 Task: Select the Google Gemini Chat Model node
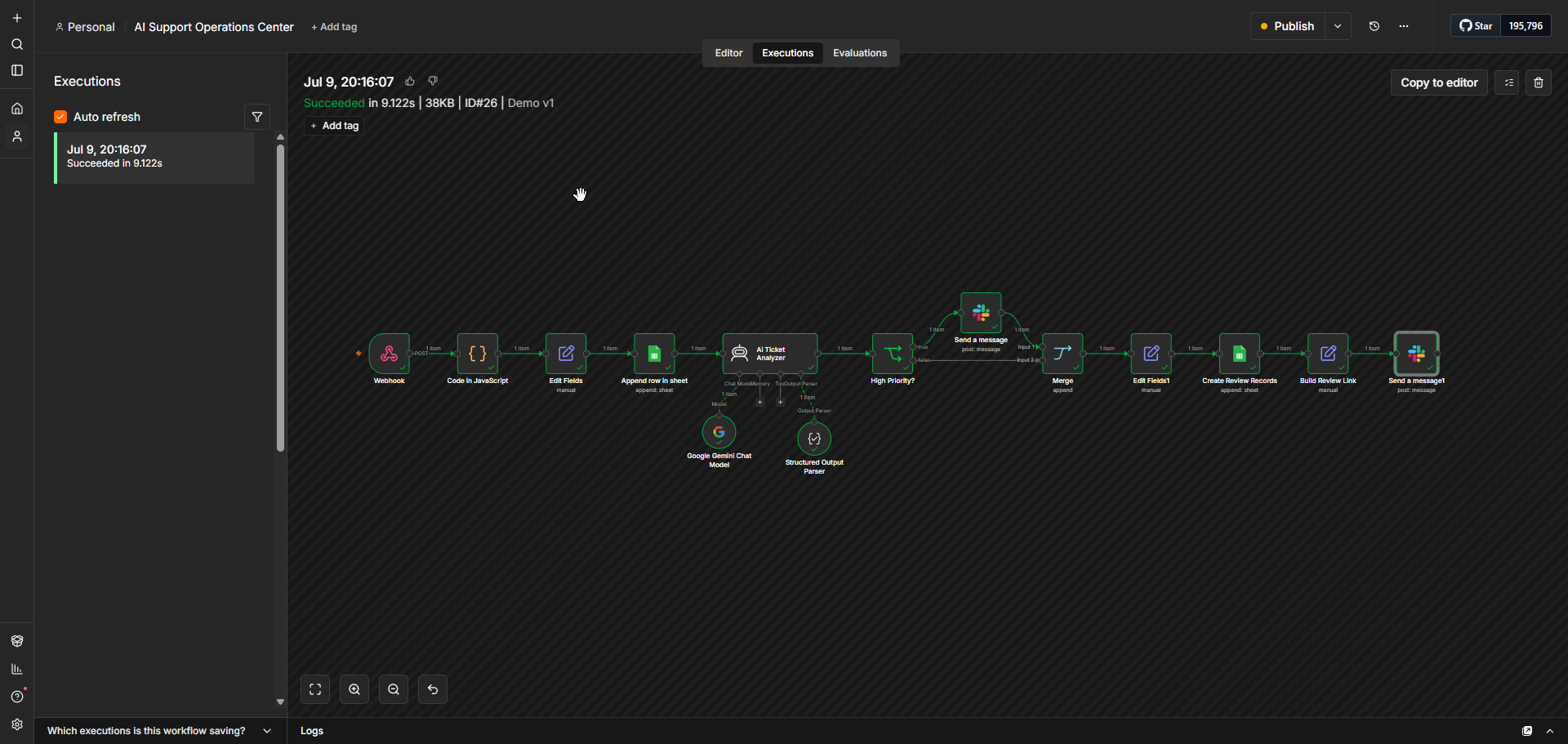pyautogui.click(x=719, y=432)
